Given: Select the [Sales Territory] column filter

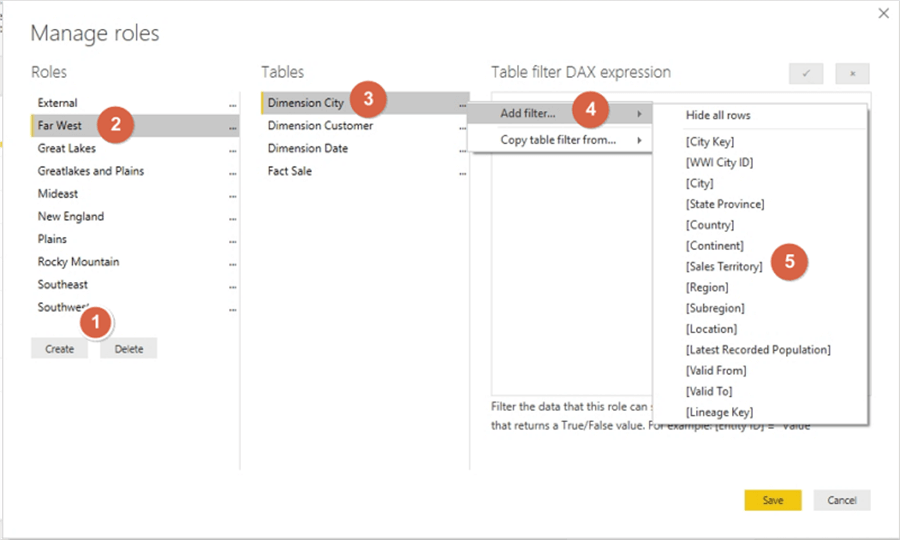Looking at the screenshot, I should [724, 267].
